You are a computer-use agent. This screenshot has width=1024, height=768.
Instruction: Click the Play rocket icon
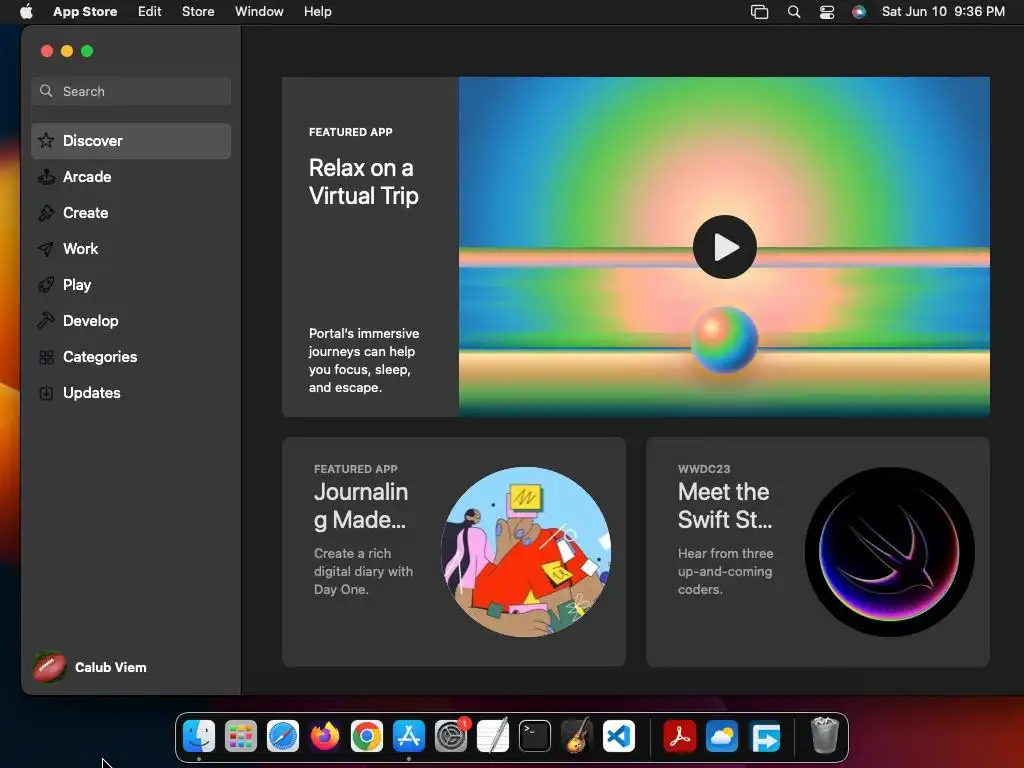(46, 285)
